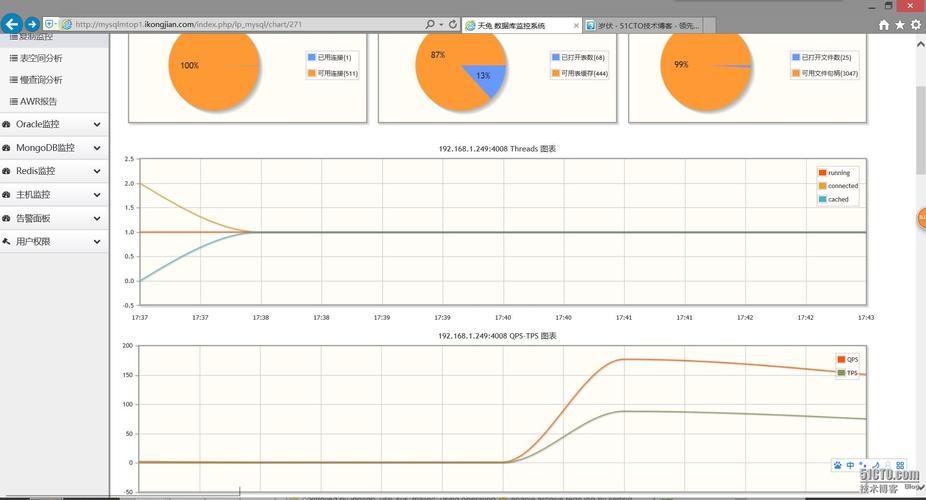Go forward with the browser forward arrow
The height and width of the screenshot is (500, 926).
(32, 24)
